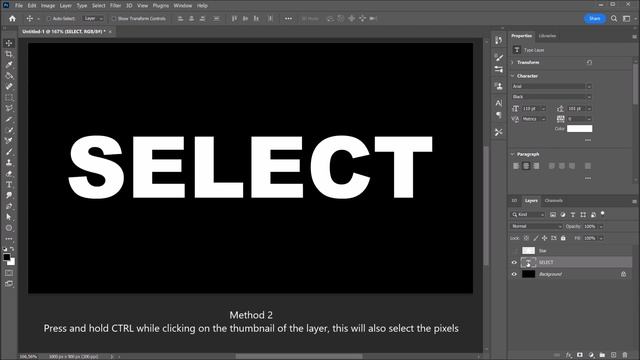The image size is (640, 360).
Task: Add a layer style with fx icon
Action: click(569, 355)
